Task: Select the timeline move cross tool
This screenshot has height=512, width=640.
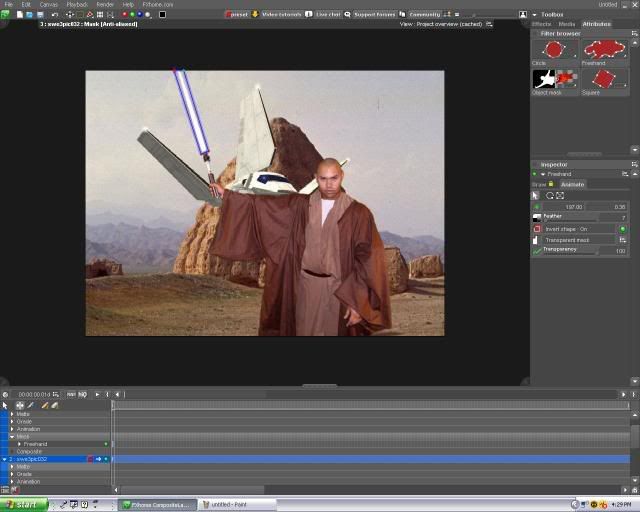Action: pyautogui.click(x=20, y=405)
